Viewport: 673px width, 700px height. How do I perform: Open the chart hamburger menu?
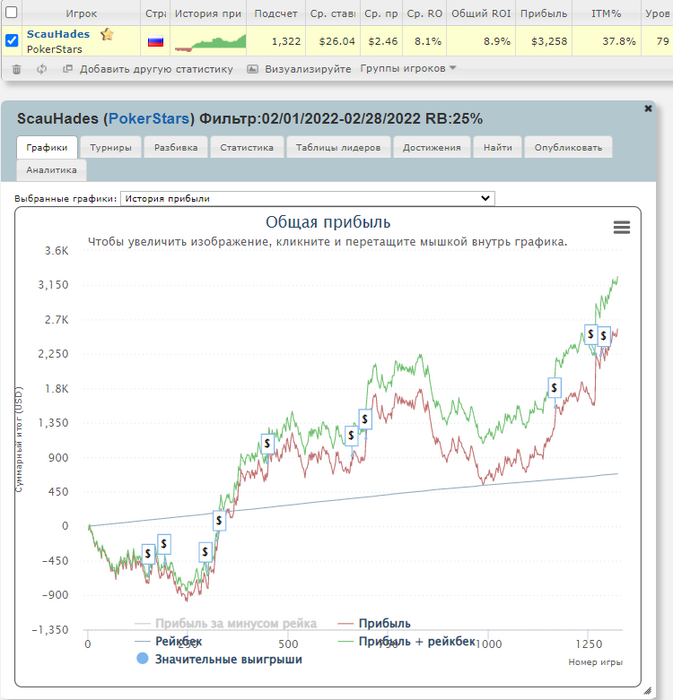click(622, 227)
